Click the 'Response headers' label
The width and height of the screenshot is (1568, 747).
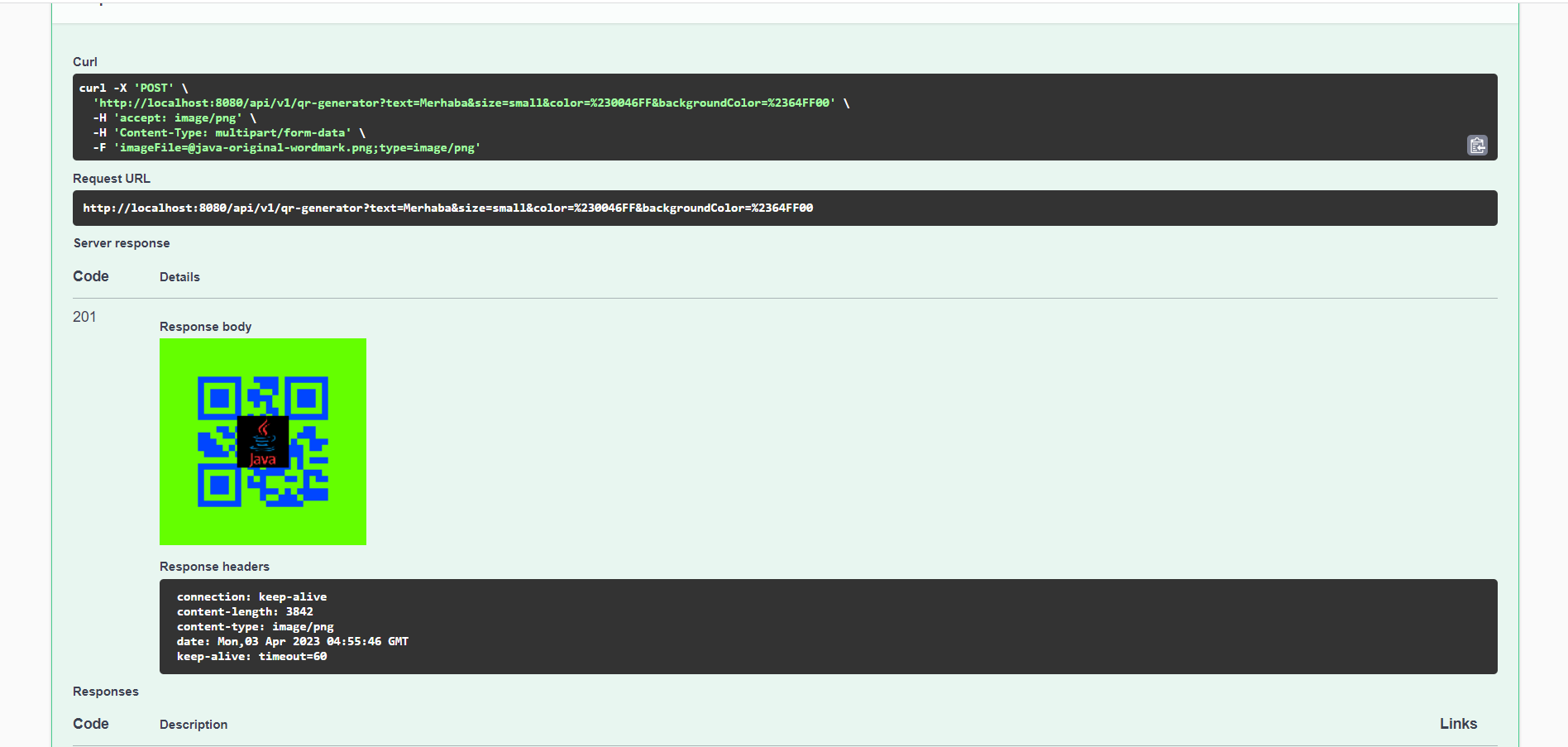click(x=214, y=567)
